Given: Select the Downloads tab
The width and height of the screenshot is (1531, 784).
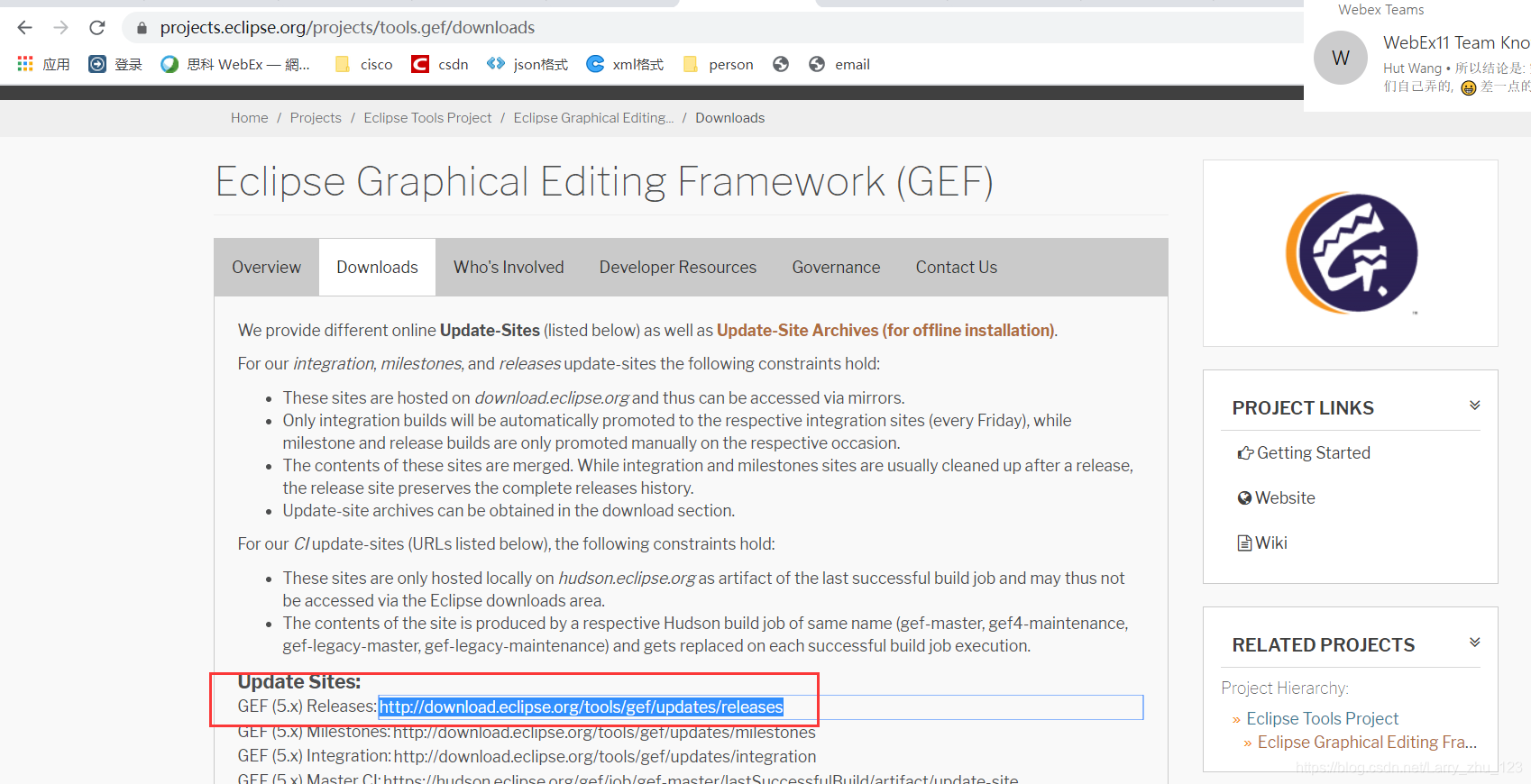Looking at the screenshot, I should (377, 267).
